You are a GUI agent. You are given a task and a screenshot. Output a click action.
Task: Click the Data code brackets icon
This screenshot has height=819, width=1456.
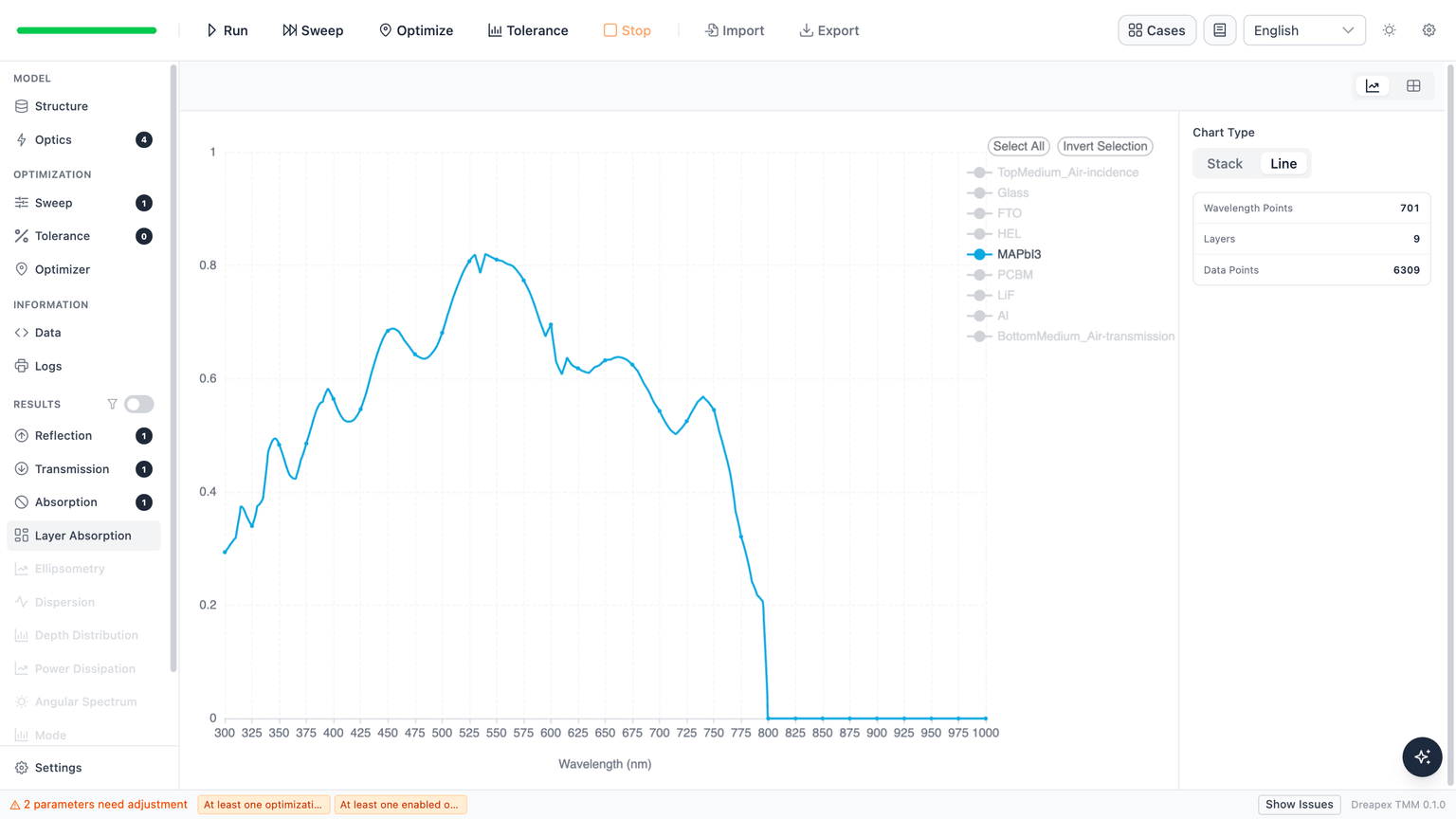click(22, 333)
